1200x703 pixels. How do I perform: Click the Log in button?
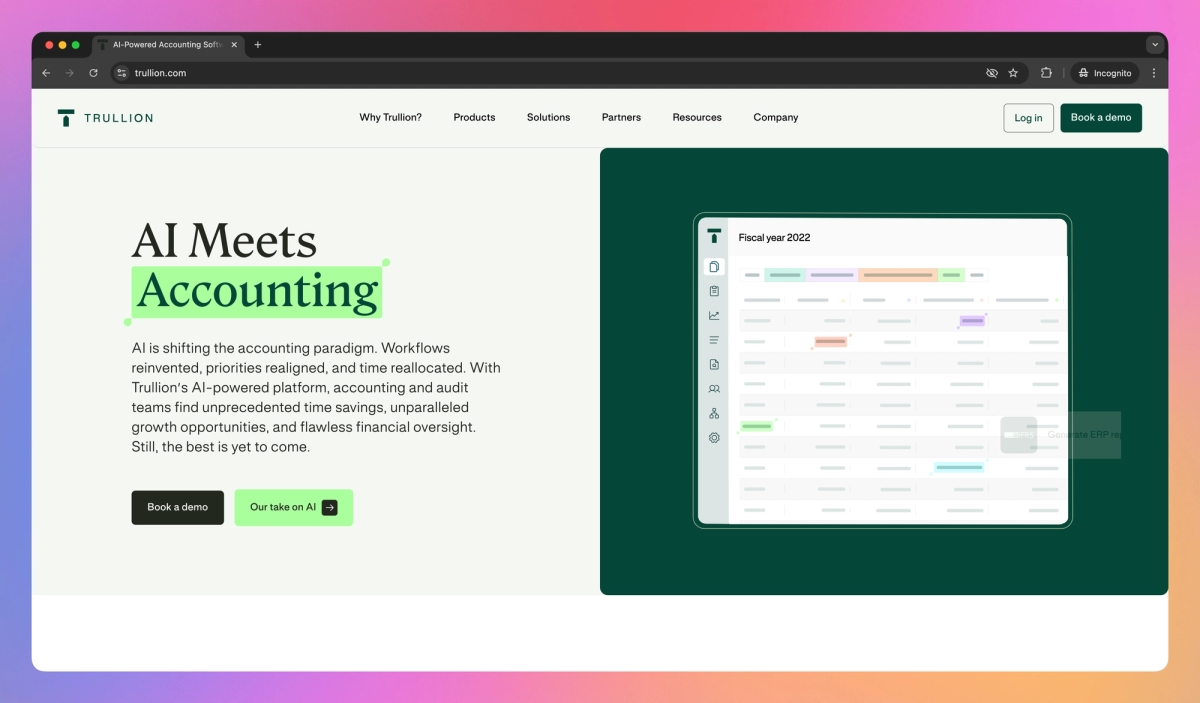(1028, 118)
